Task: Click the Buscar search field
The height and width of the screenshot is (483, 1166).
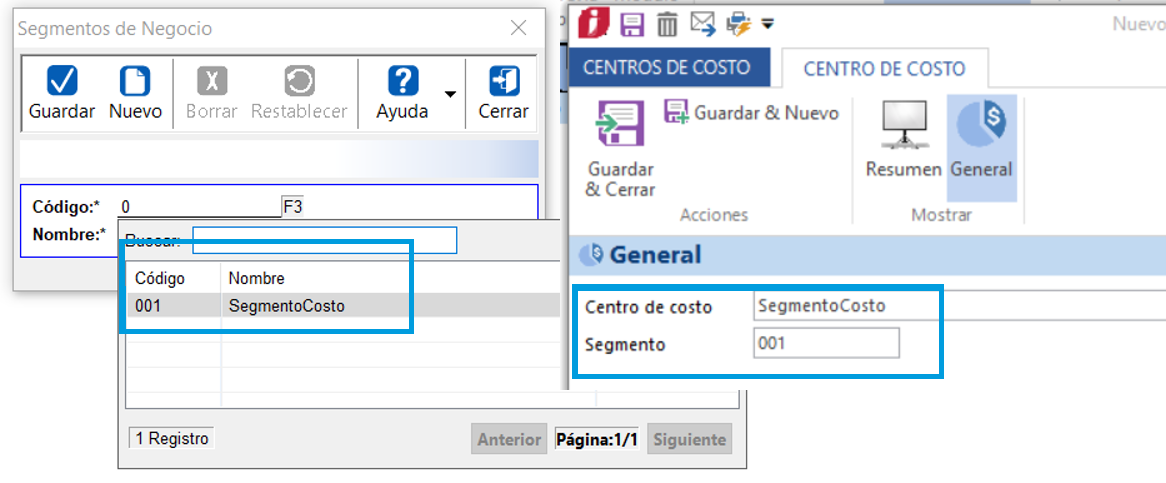Action: (324, 240)
